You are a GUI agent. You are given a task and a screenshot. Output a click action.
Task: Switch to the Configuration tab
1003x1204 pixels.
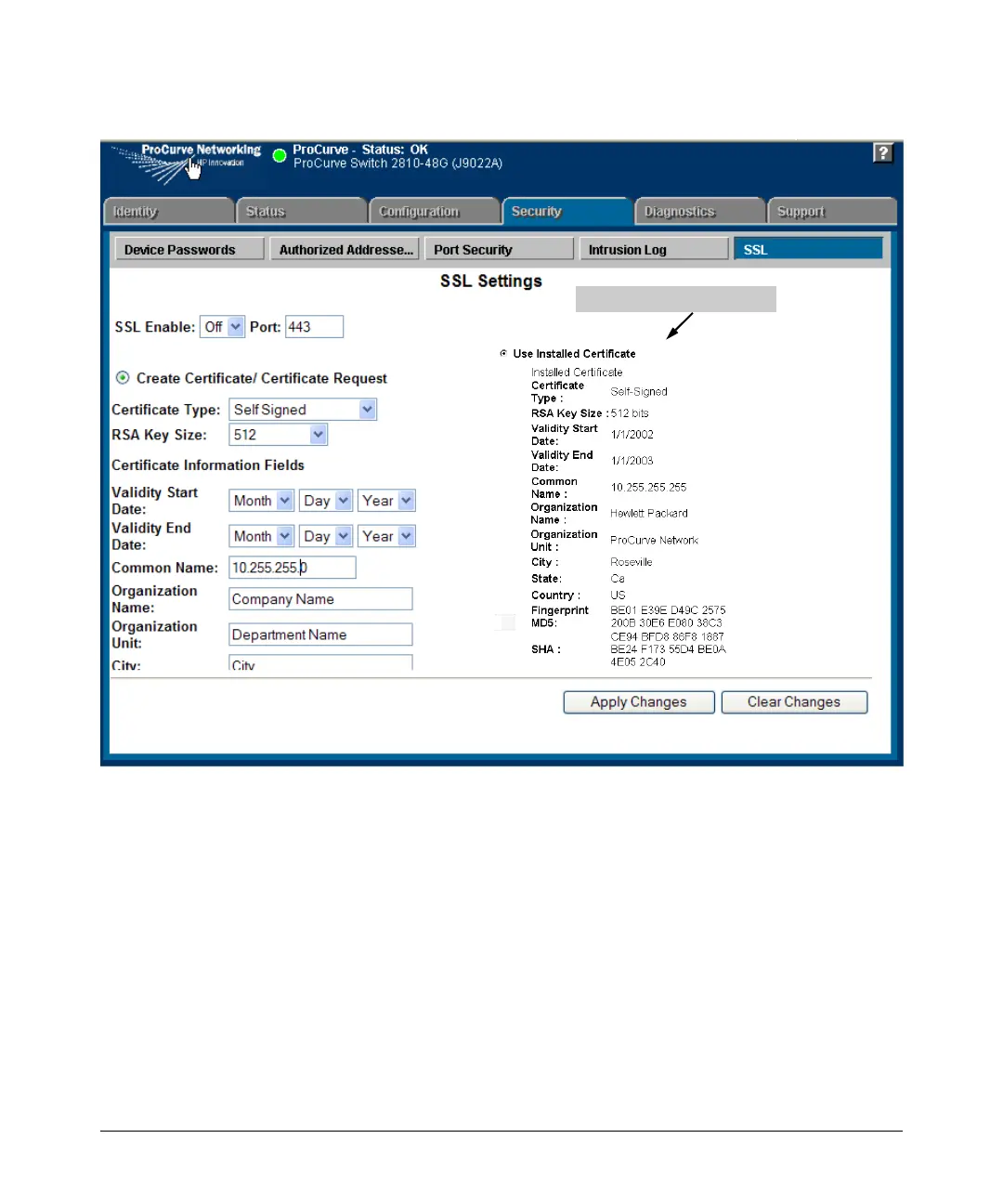coord(434,211)
